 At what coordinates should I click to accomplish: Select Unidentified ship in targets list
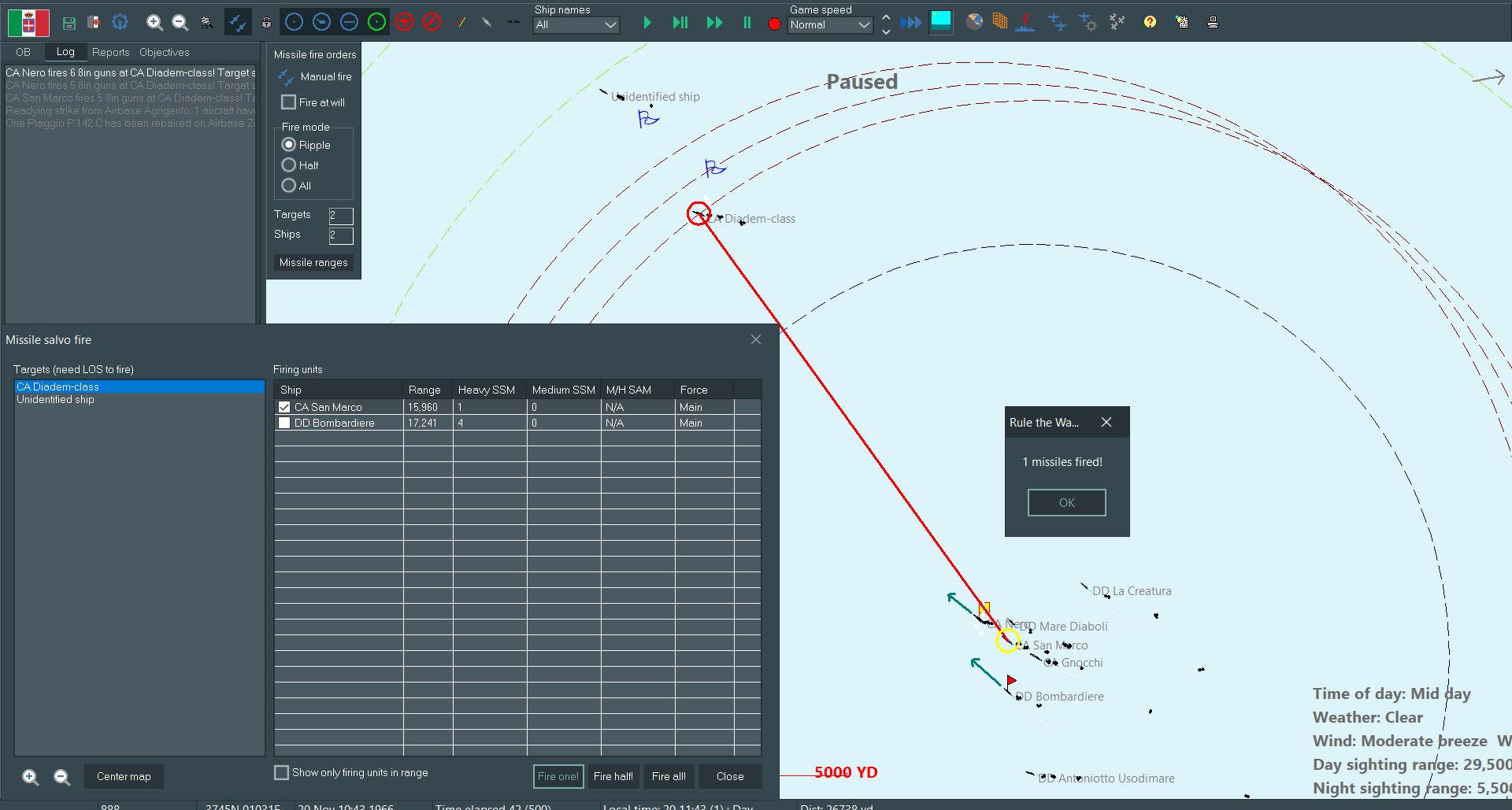coord(139,399)
